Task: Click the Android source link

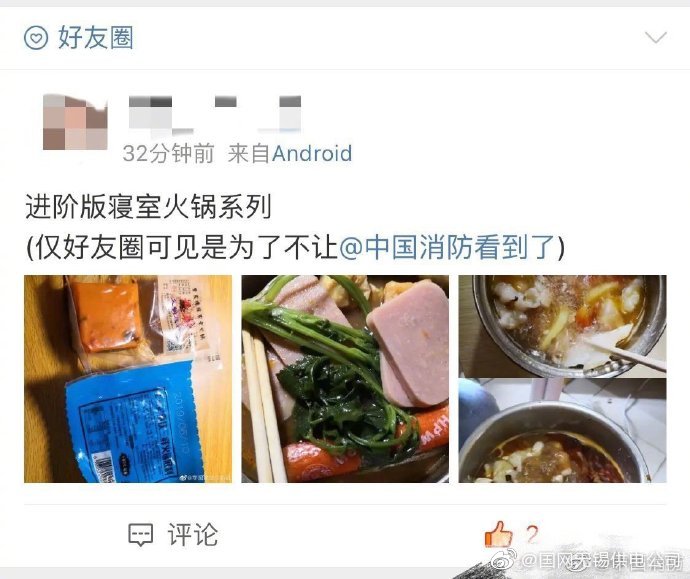Action: 312,154
